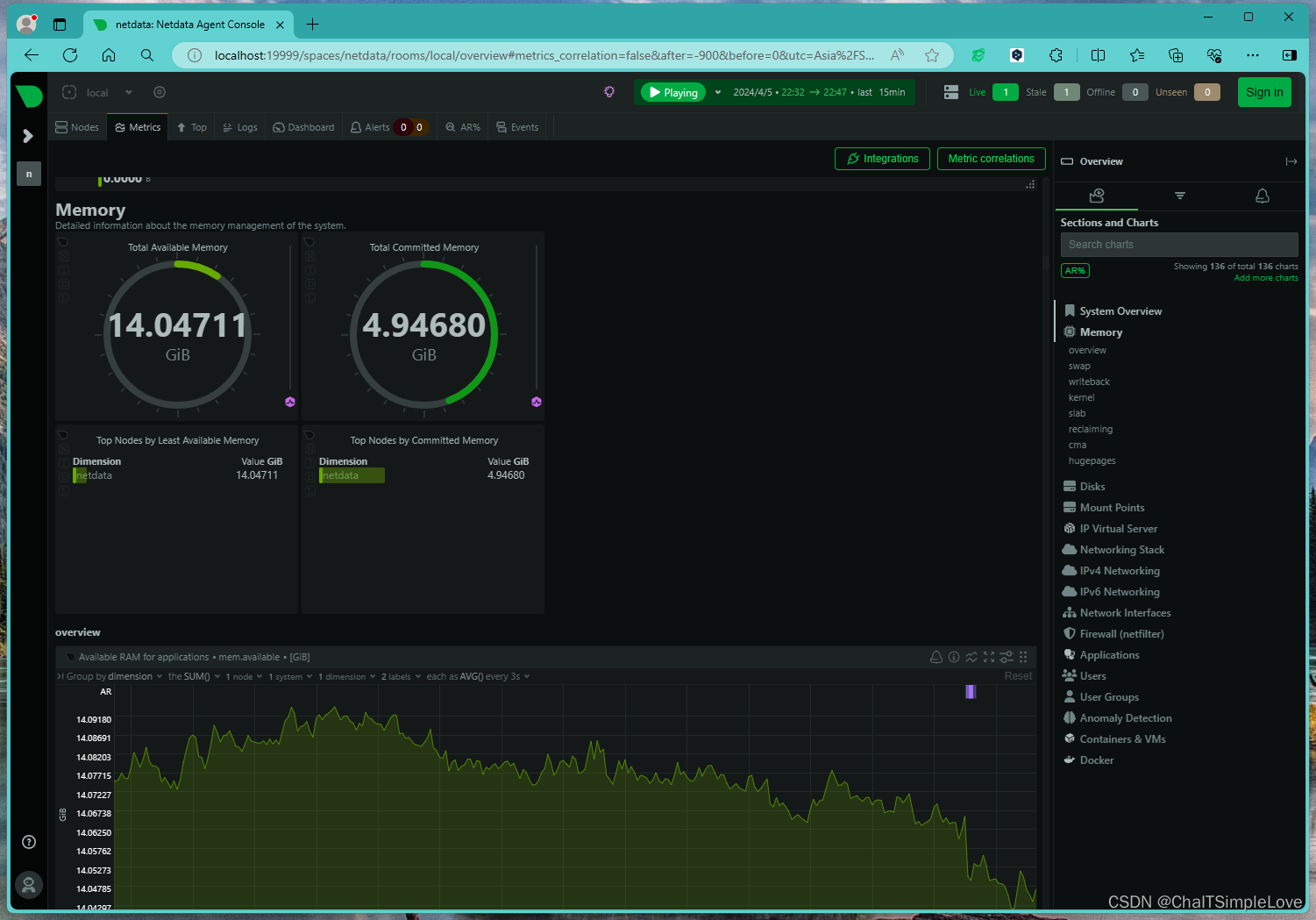Open the Applications section
The height and width of the screenshot is (920, 1316).
click(1110, 655)
